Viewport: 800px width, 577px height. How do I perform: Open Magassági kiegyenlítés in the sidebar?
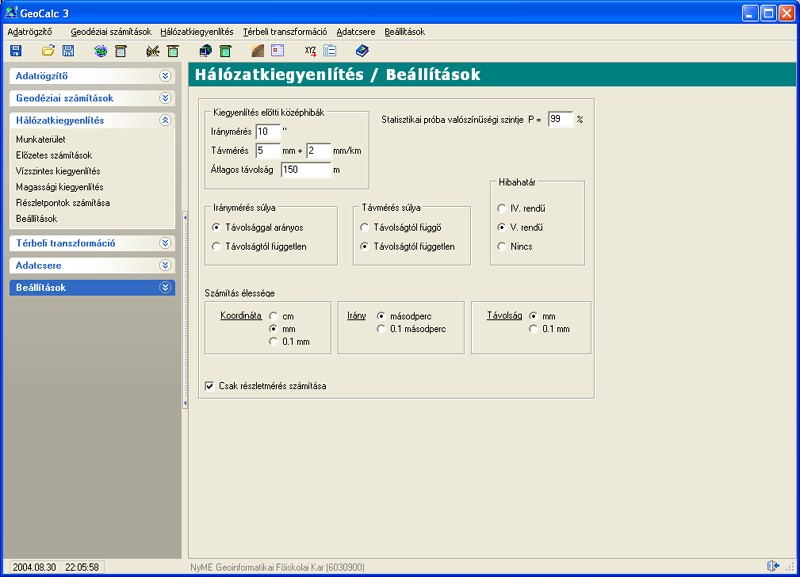(59, 187)
